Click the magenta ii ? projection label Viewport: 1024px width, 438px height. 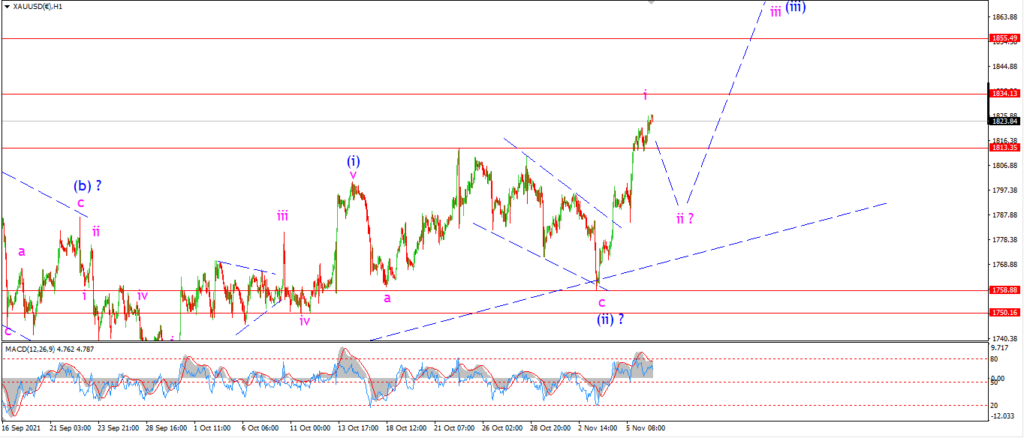pyautogui.click(x=684, y=217)
